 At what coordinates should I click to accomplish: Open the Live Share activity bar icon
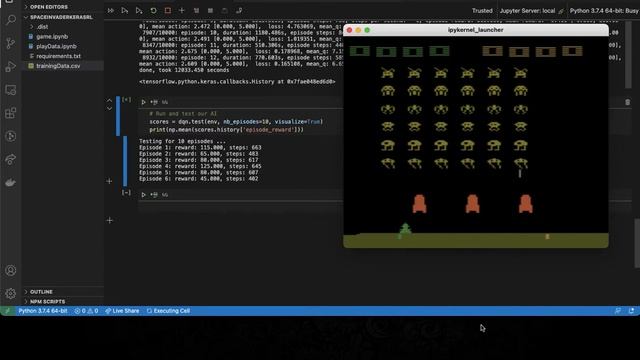click(11, 159)
